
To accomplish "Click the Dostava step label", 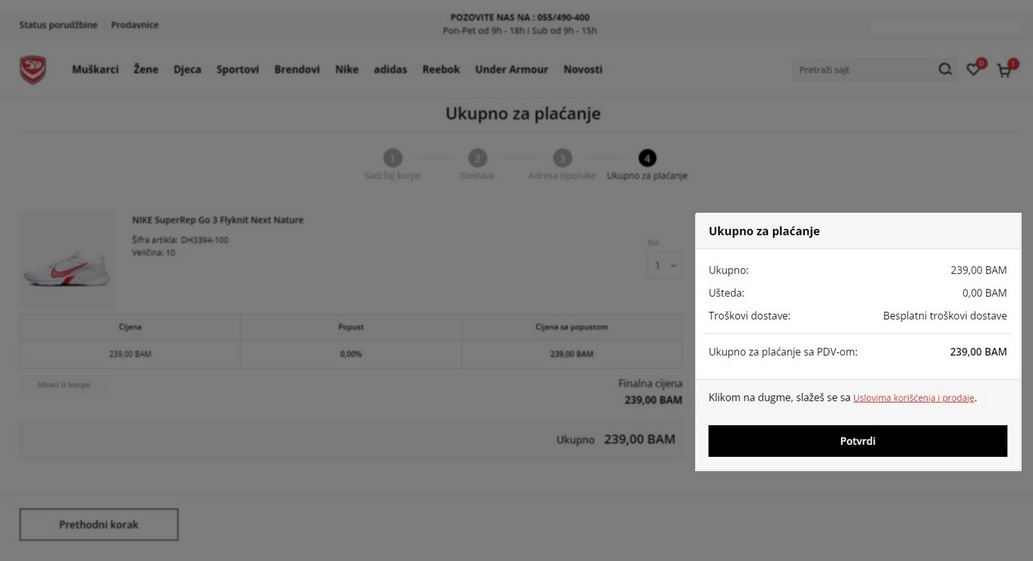I will coord(477,176).
